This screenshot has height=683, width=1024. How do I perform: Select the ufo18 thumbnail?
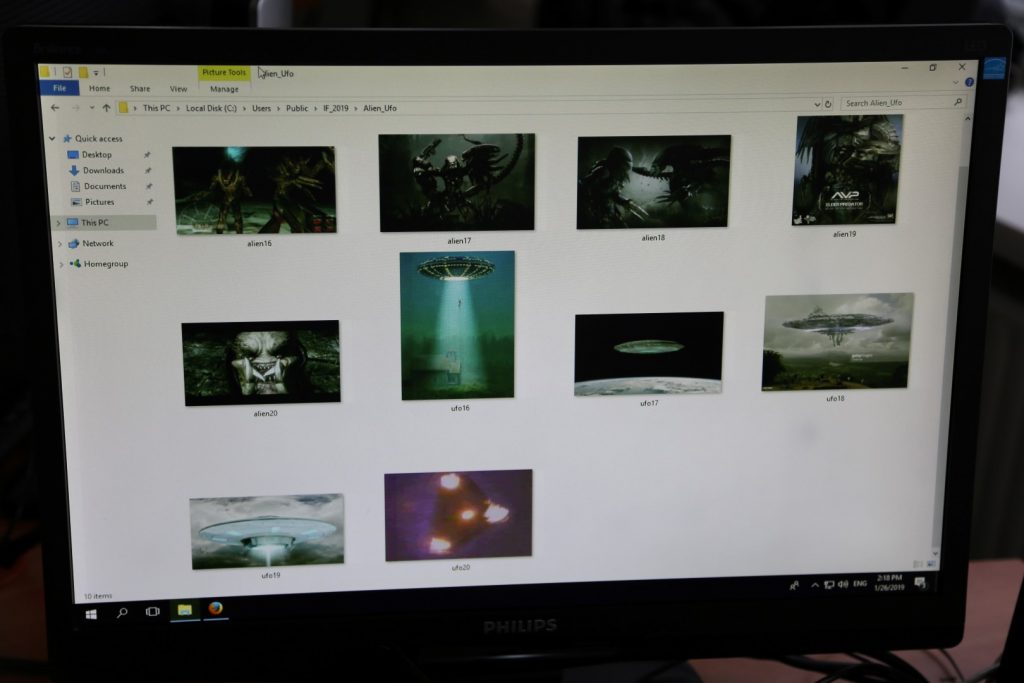(x=837, y=342)
